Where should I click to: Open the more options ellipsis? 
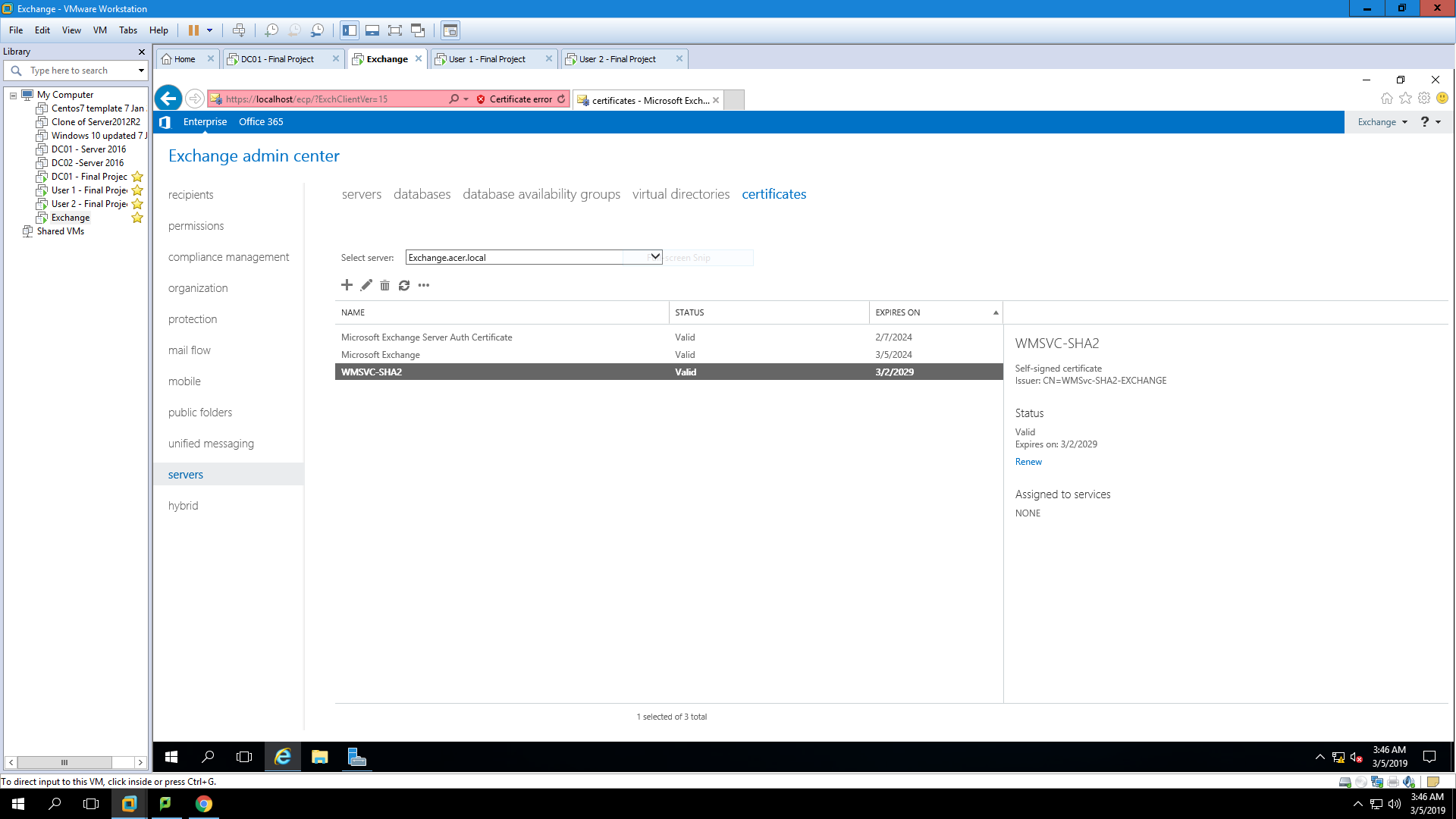pos(424,285)
